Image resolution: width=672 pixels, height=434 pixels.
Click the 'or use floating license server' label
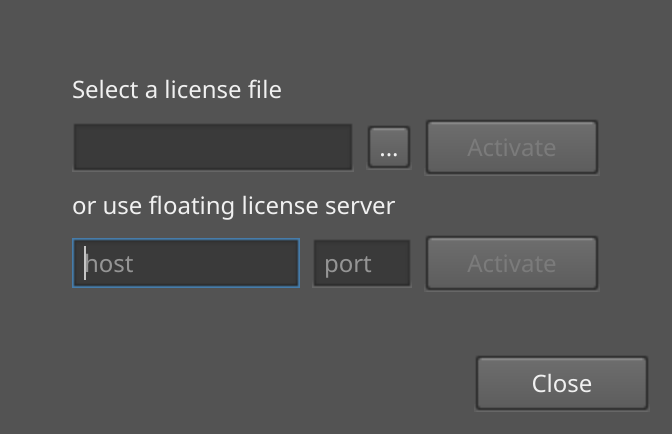pyautogui.click(x=233, y=206)
